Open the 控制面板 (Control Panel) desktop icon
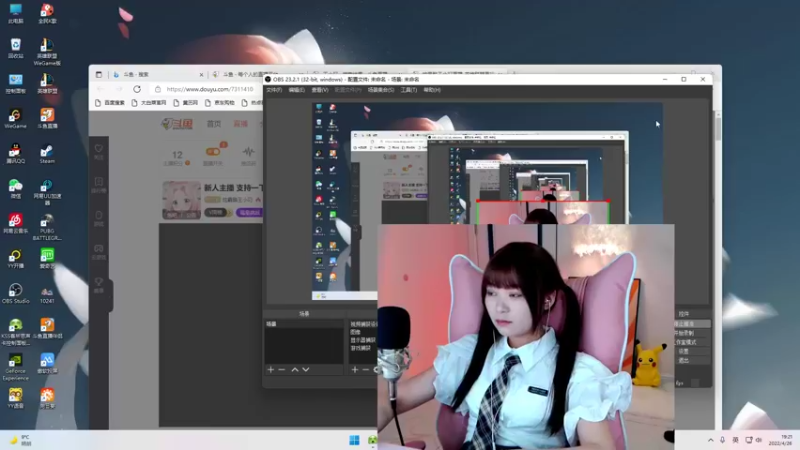Viewport: 800px width, 450px height. [x=15, y=84]
